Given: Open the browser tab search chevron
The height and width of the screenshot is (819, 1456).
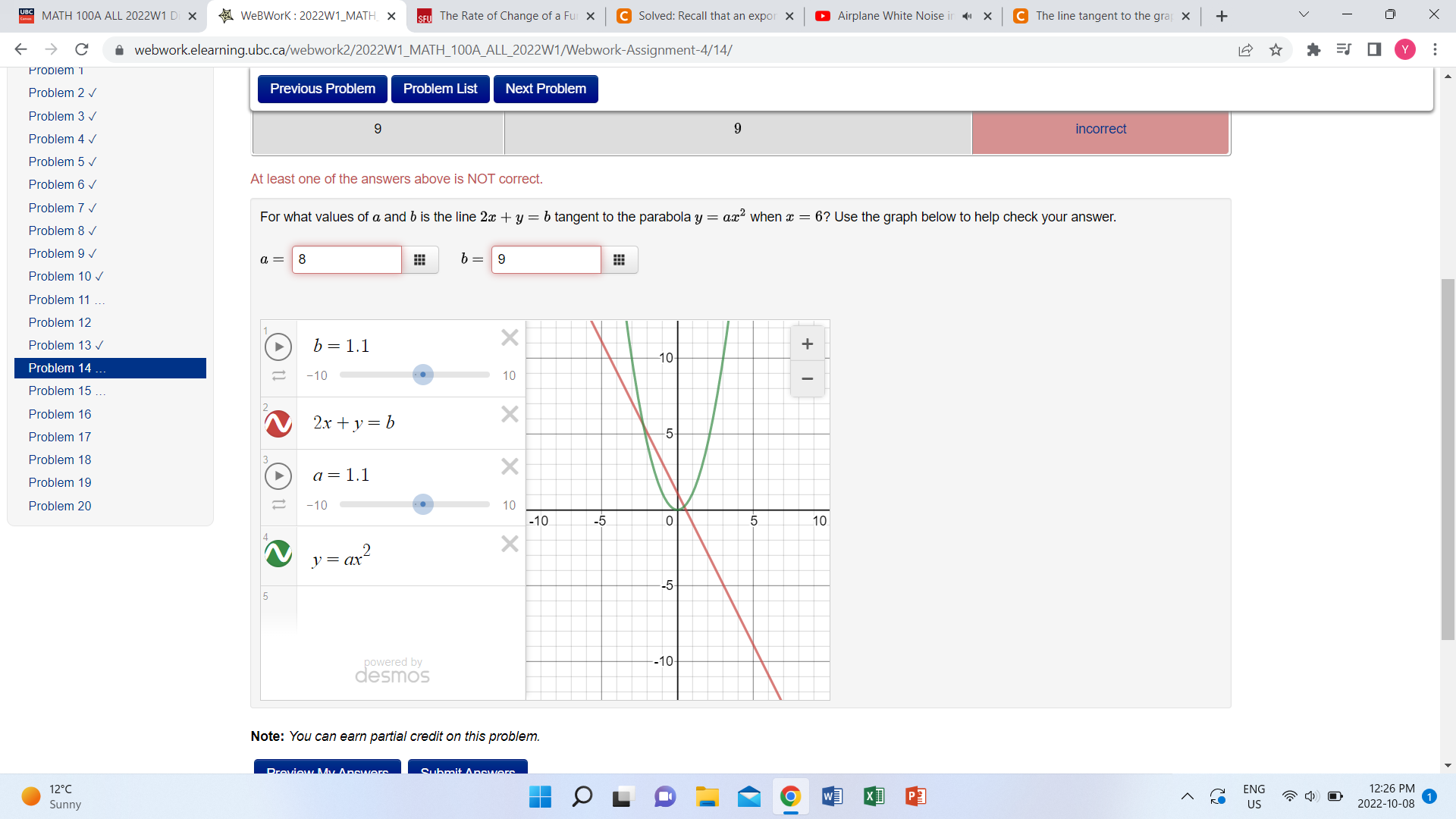Looking at the screenshot, I should coord(1303,14).
